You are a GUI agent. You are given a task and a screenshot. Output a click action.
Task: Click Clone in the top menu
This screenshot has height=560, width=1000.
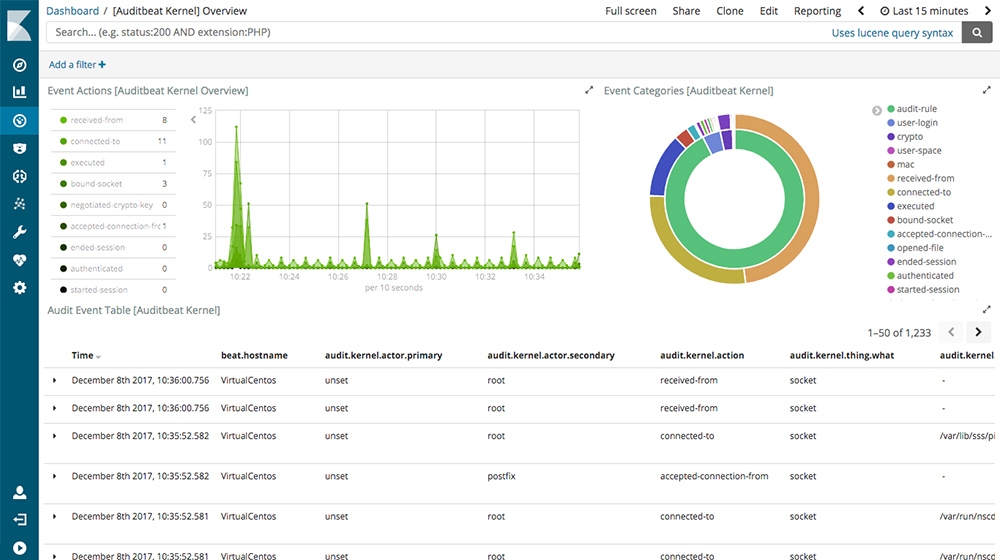coord(730,11)
